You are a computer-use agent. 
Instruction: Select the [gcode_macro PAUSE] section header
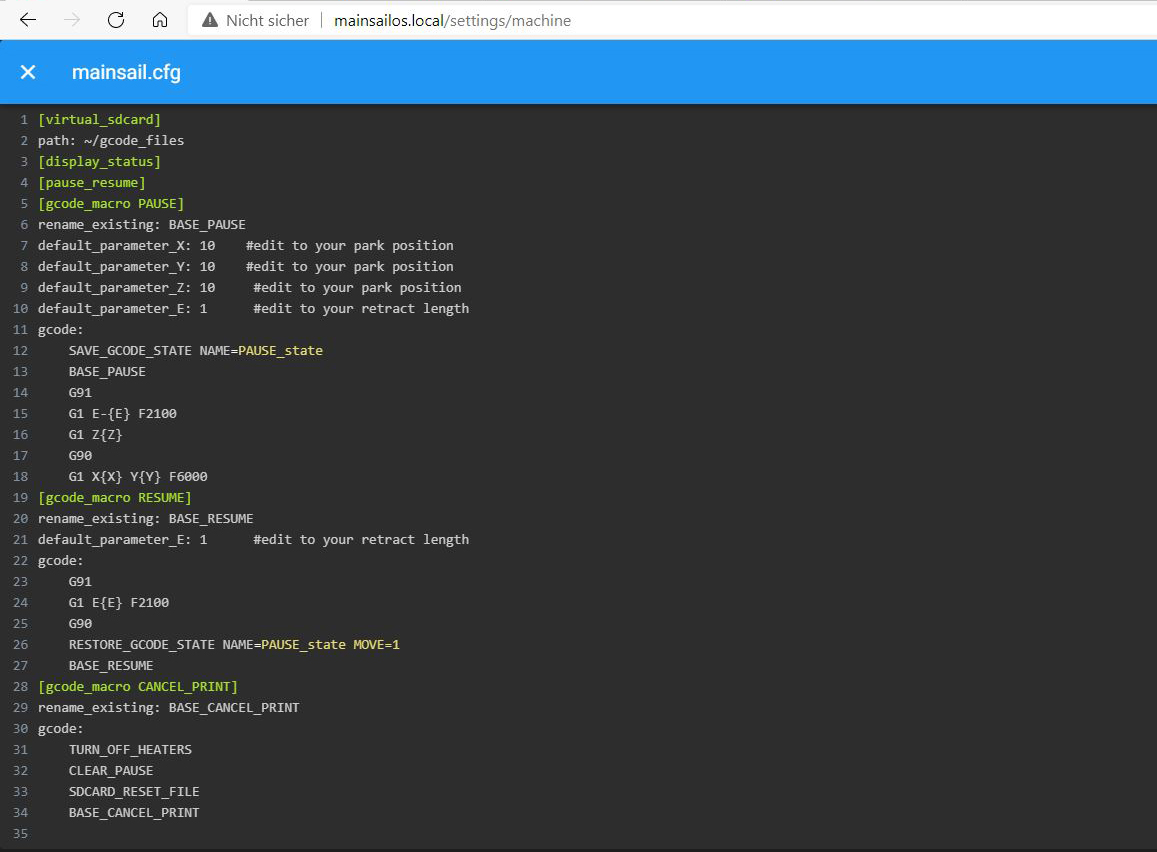111,204
